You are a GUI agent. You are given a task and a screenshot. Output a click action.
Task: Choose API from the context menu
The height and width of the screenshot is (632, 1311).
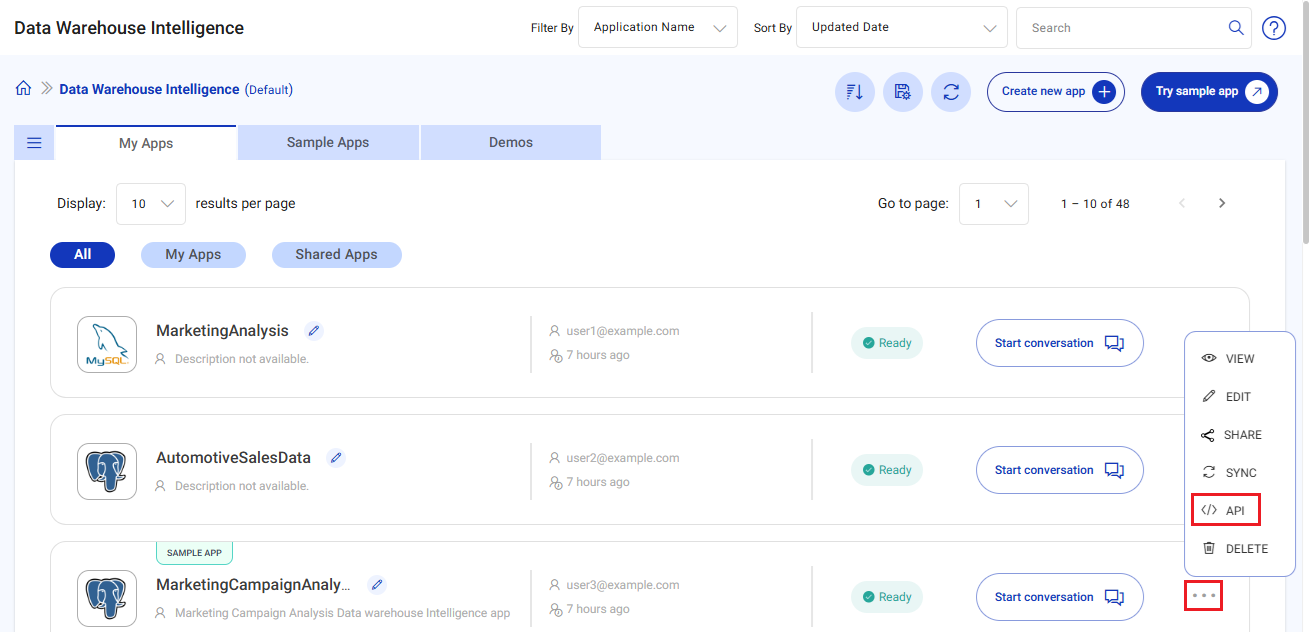[x=1226, y=510]
